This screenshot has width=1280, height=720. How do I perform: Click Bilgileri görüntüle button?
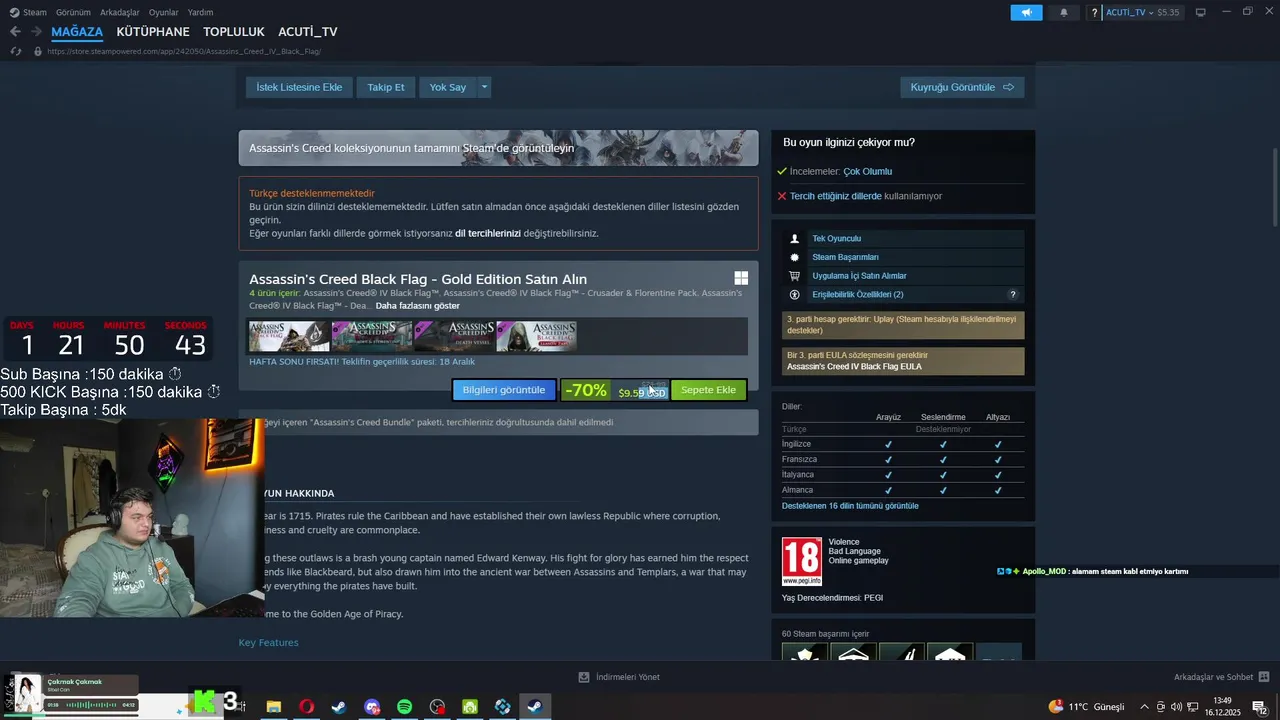coord(504,390)
